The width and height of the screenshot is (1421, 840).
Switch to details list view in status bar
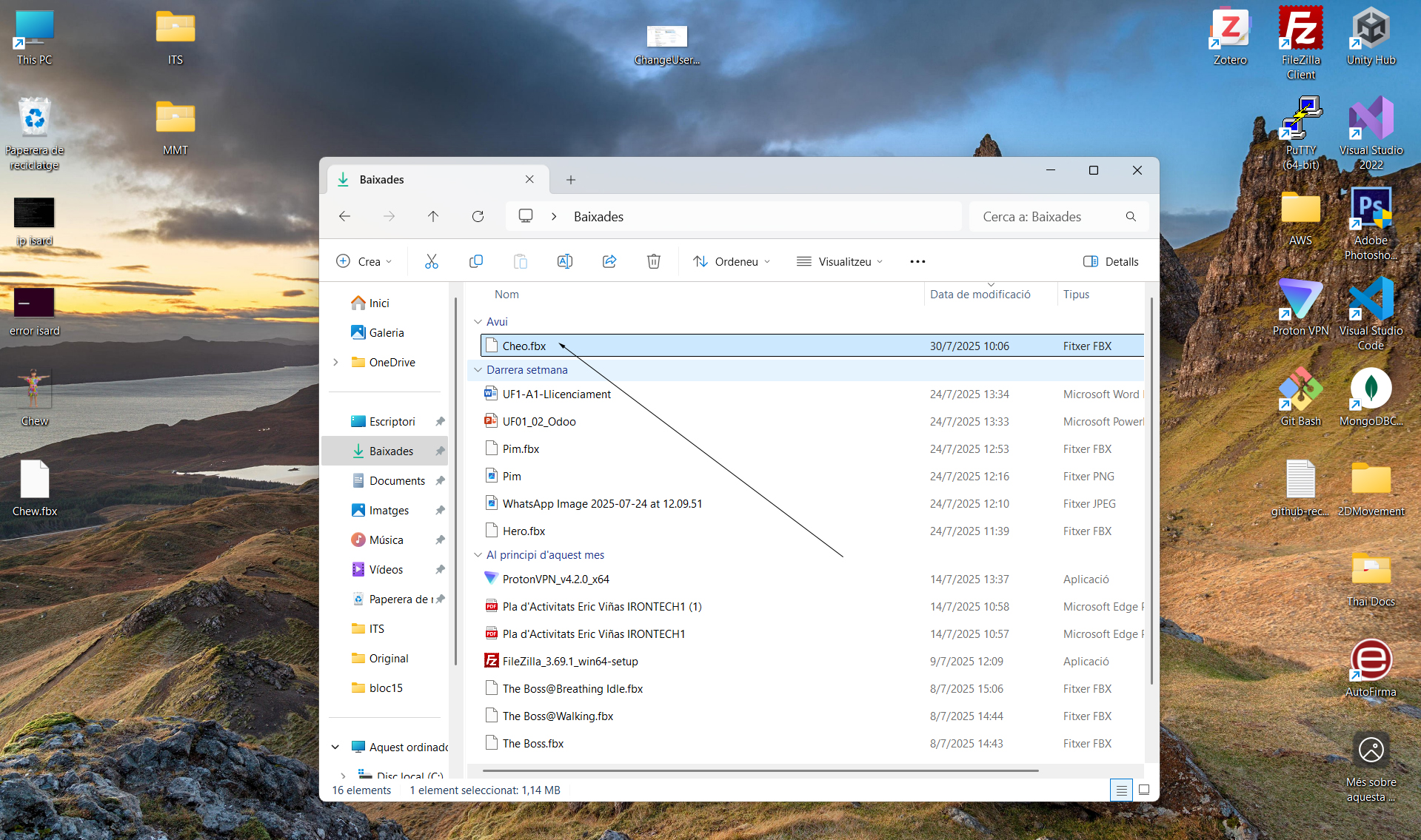1121,790
